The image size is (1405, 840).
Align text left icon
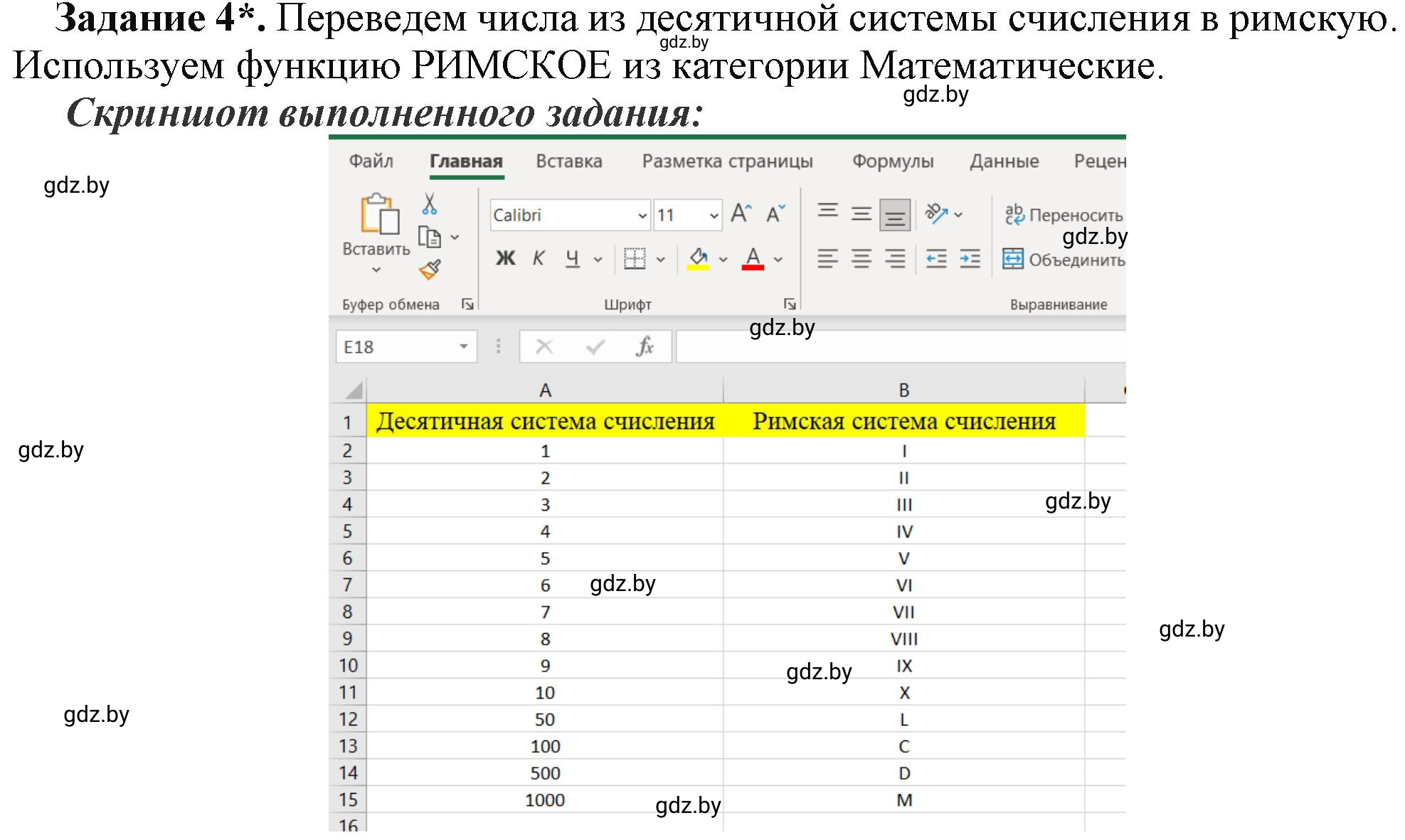827,259
